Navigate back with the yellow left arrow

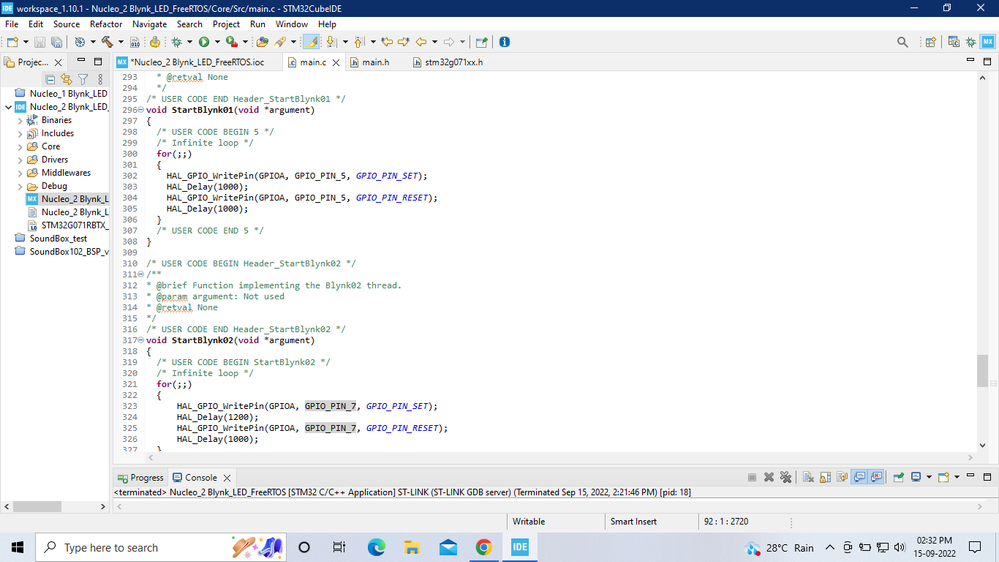tap(420, 42)
